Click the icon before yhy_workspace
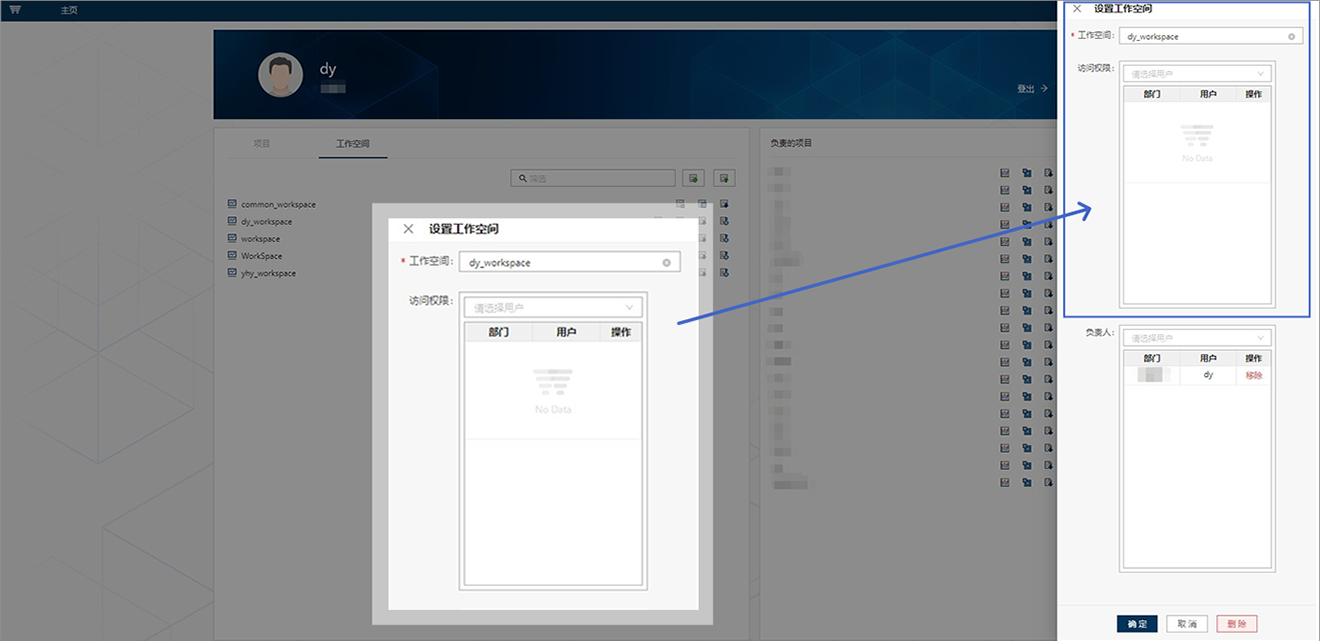This screenshot has width=1320, height=641. [232, 273]
